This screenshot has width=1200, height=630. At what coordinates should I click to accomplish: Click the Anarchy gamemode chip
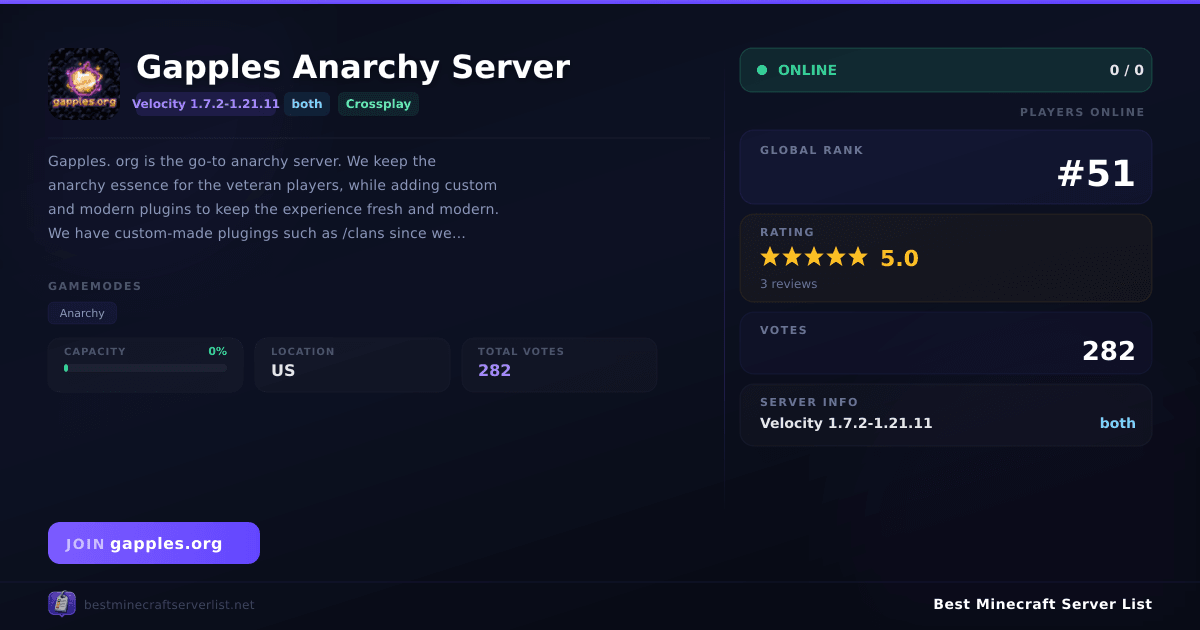82,313
